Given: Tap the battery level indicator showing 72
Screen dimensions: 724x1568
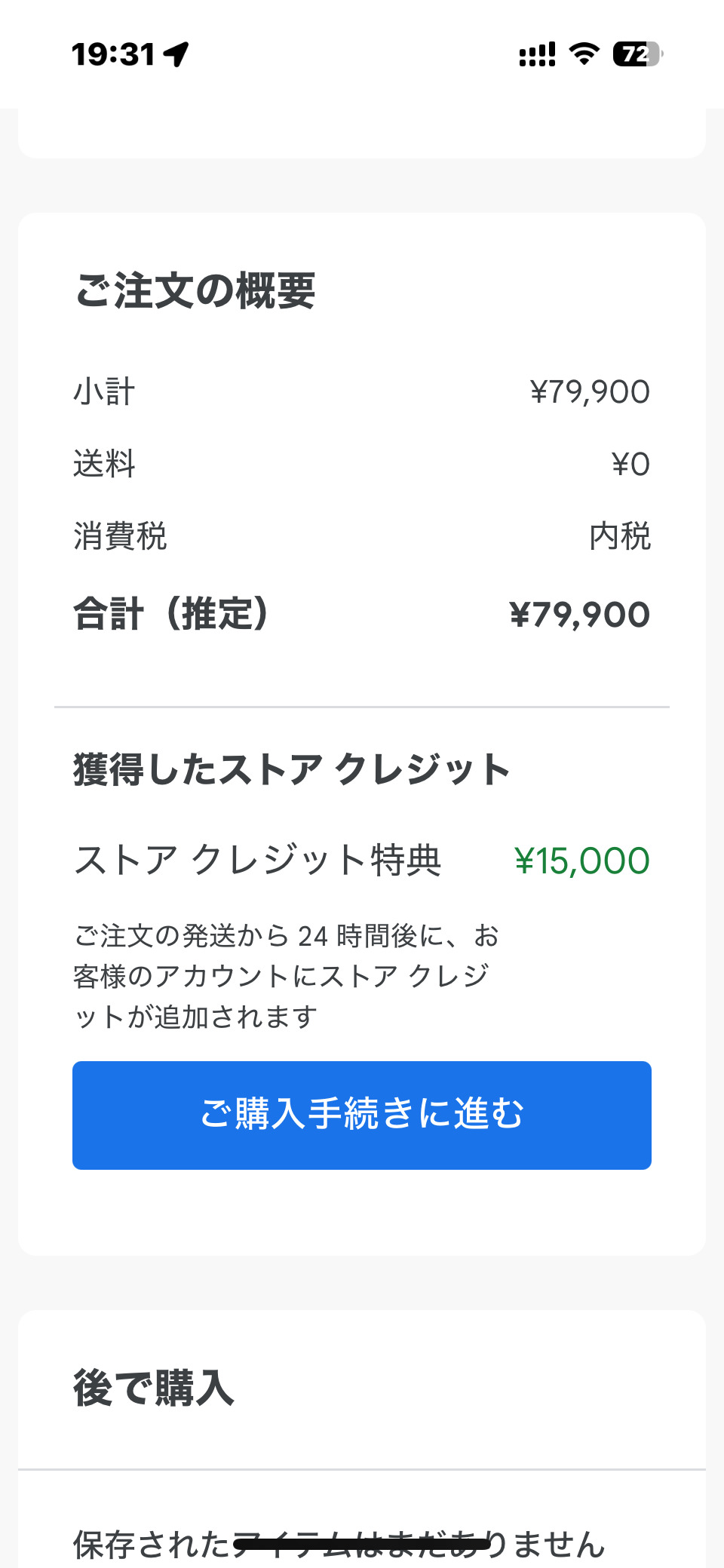Looking at the screenshot, I should (x=637, y=54).
